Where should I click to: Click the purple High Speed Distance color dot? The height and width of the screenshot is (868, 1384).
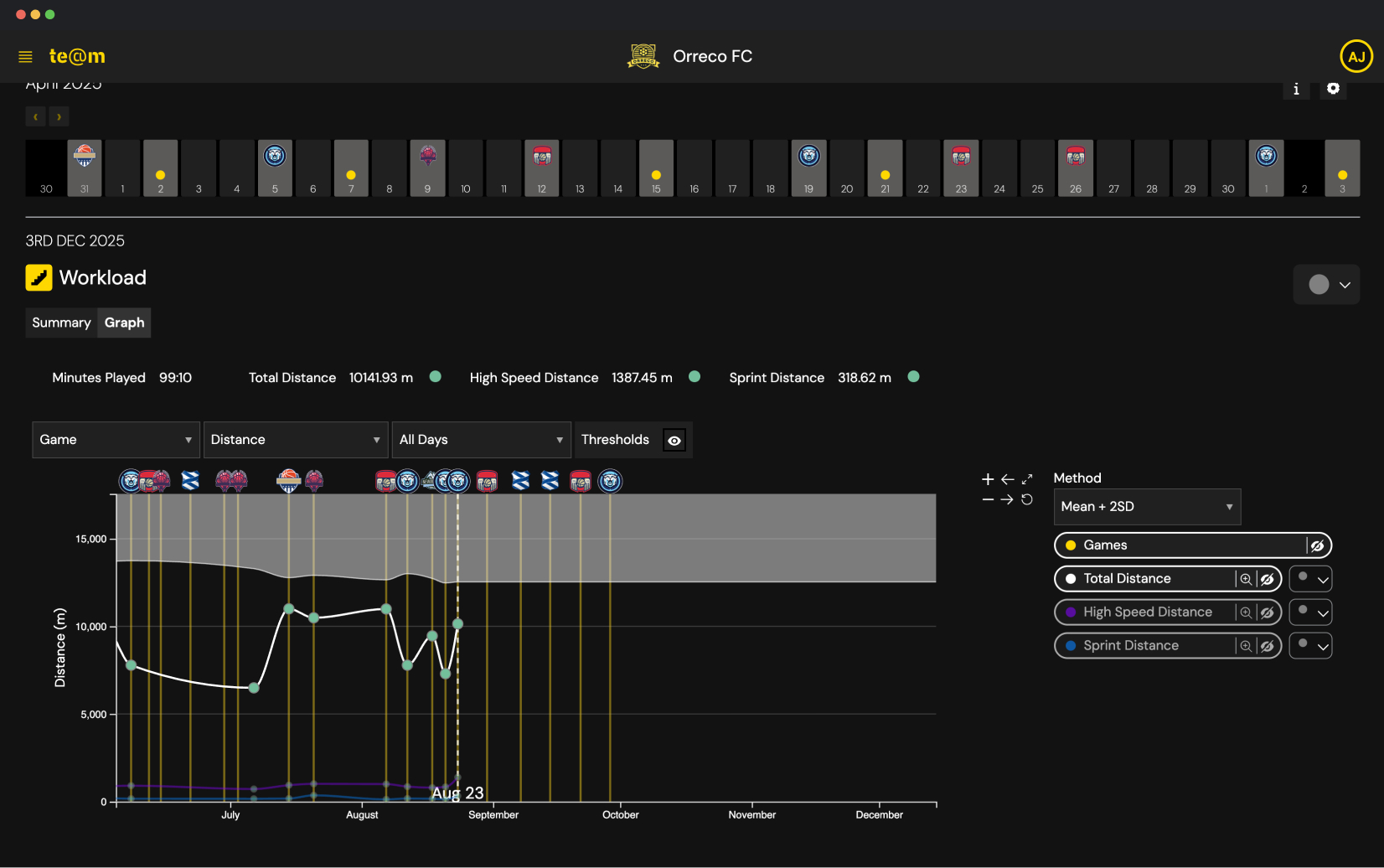(1071, 612)
